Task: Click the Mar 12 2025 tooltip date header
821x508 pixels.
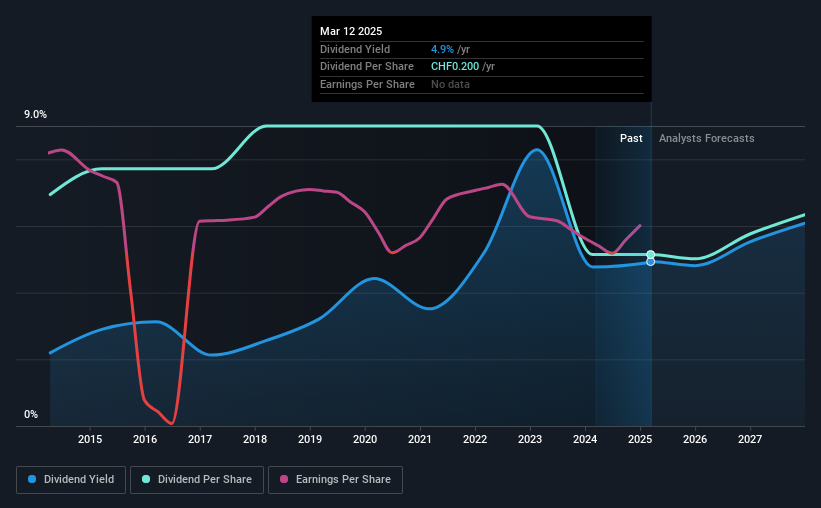Action: pyautogui.click(x=351, y=31)
